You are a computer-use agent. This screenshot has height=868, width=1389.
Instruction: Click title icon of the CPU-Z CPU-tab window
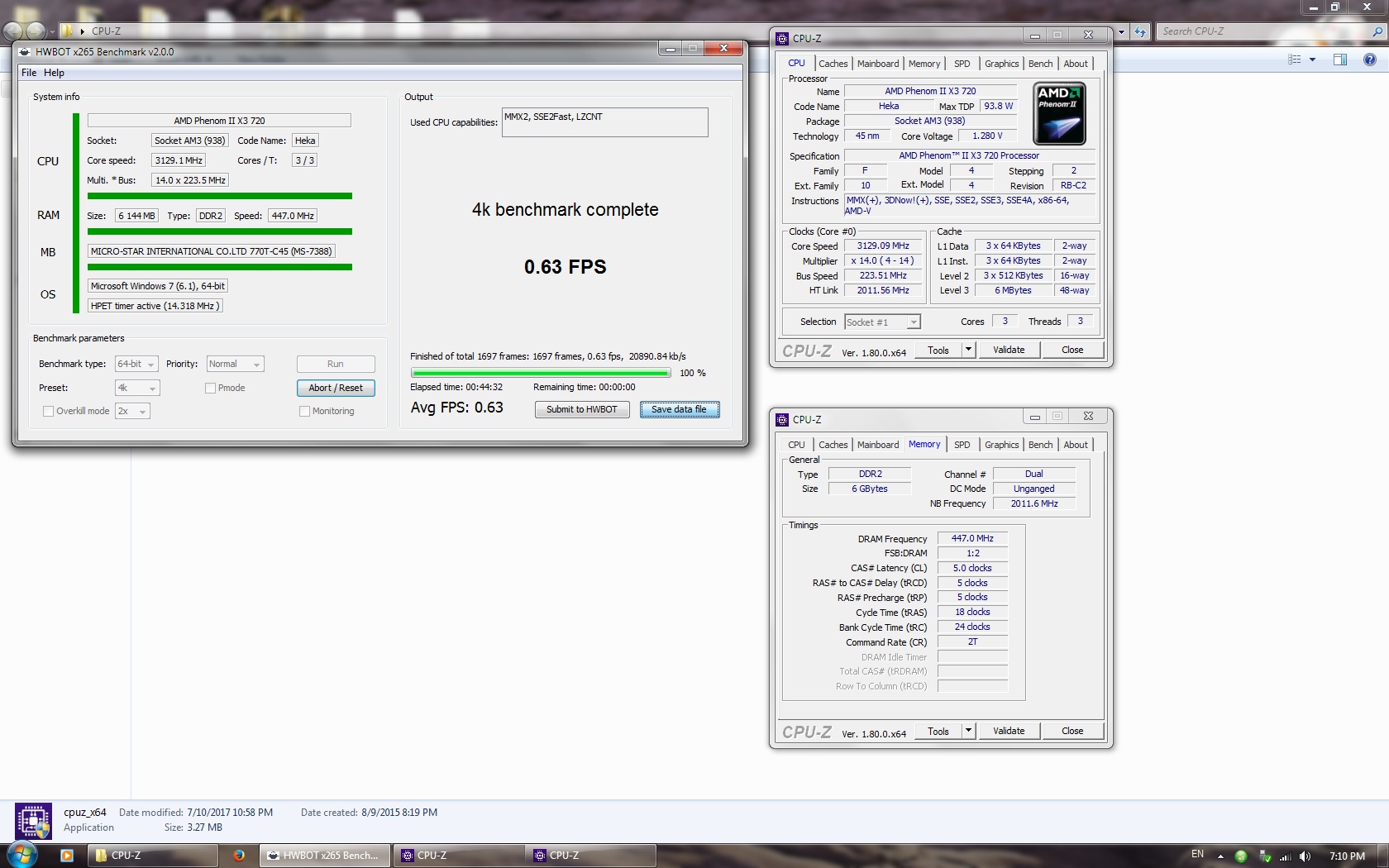coord(782,38)
